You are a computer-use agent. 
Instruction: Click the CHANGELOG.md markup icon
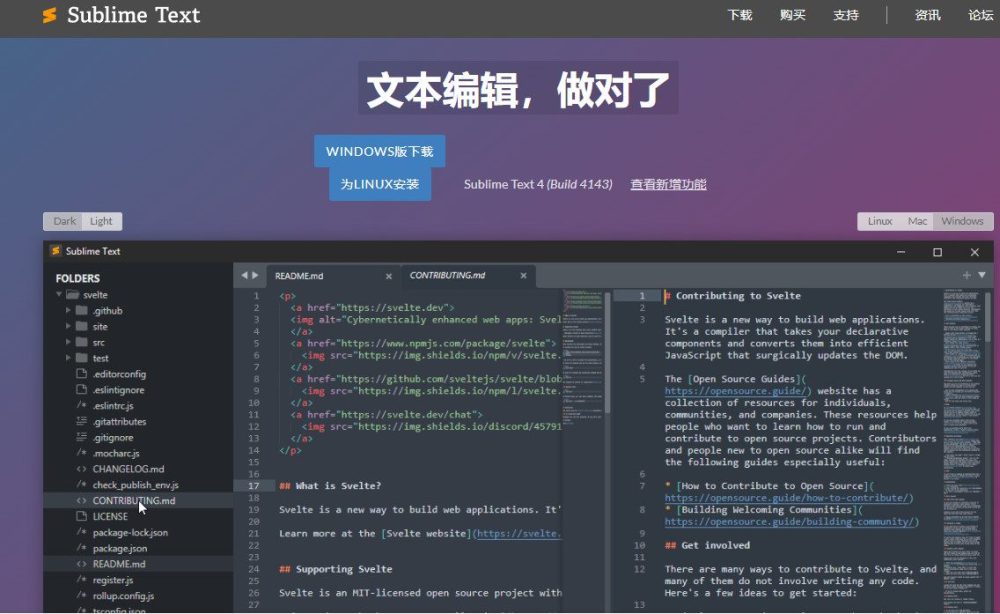(x=82, y=469)
